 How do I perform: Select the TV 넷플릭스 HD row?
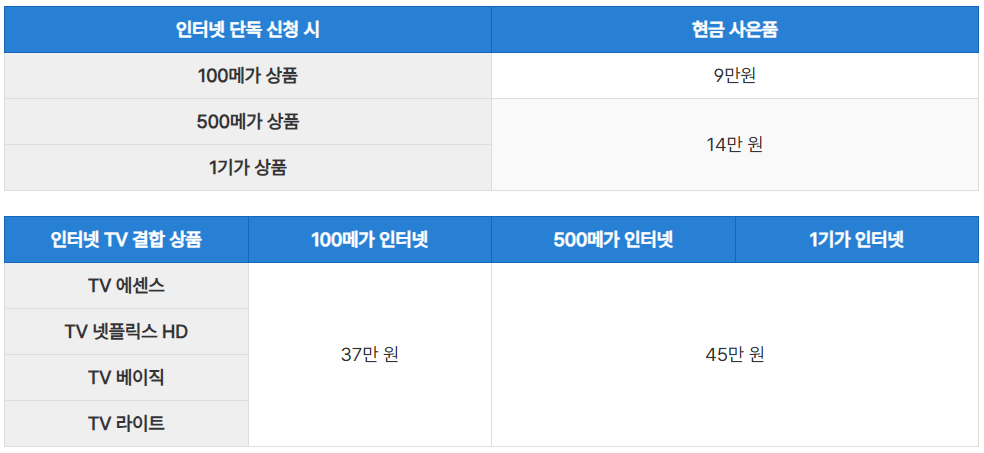pyautogui.click(x=126, y=332)
